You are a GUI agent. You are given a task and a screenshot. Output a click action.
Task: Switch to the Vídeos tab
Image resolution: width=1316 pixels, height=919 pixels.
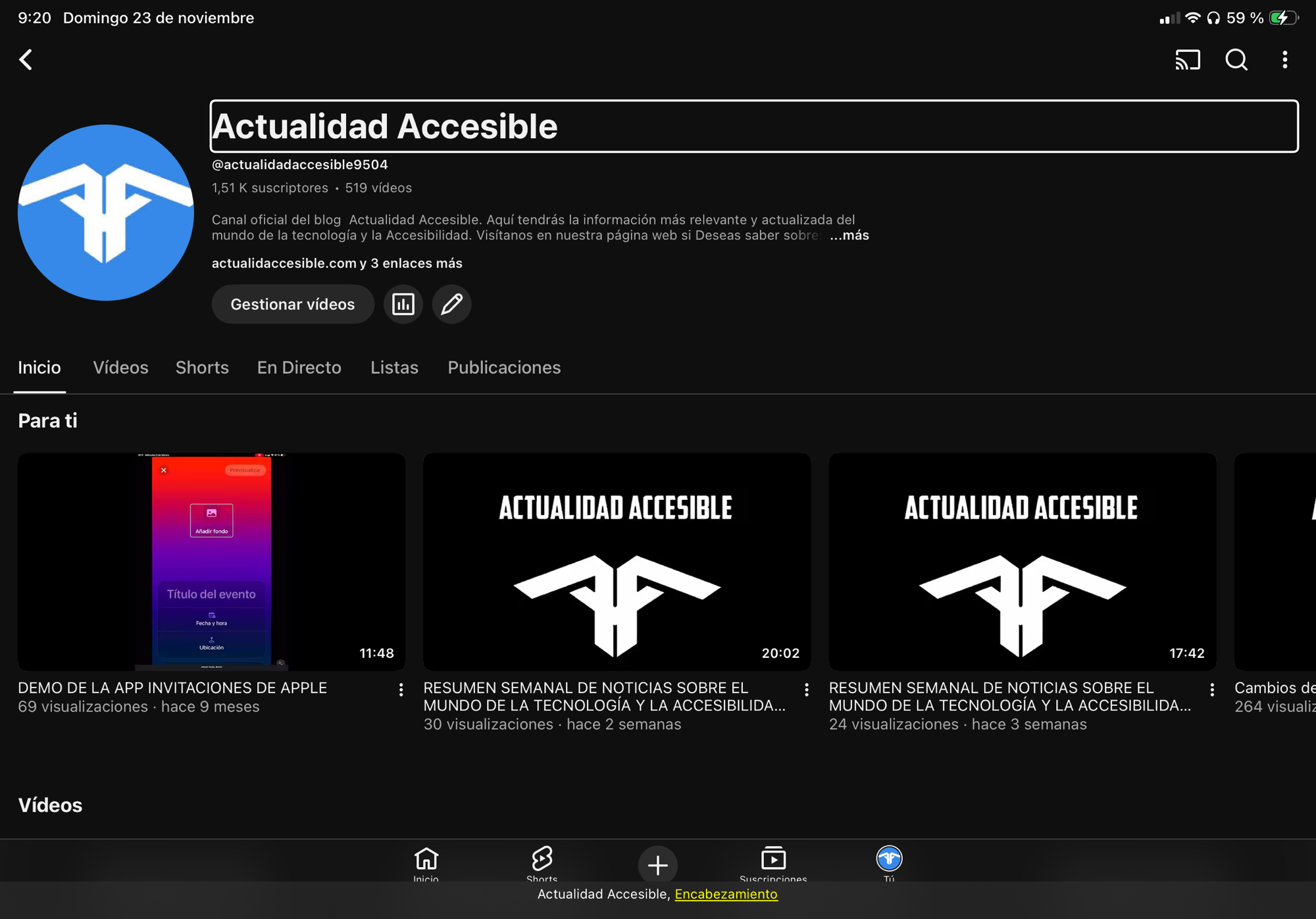(x=120, y=368)
